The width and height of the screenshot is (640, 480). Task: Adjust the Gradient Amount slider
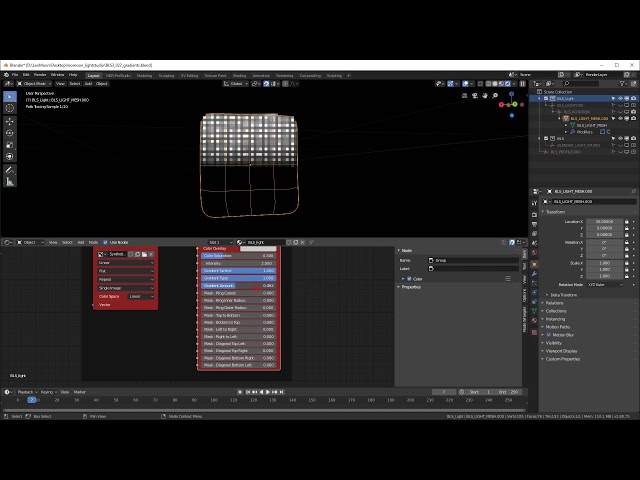[x=238, y=286]
